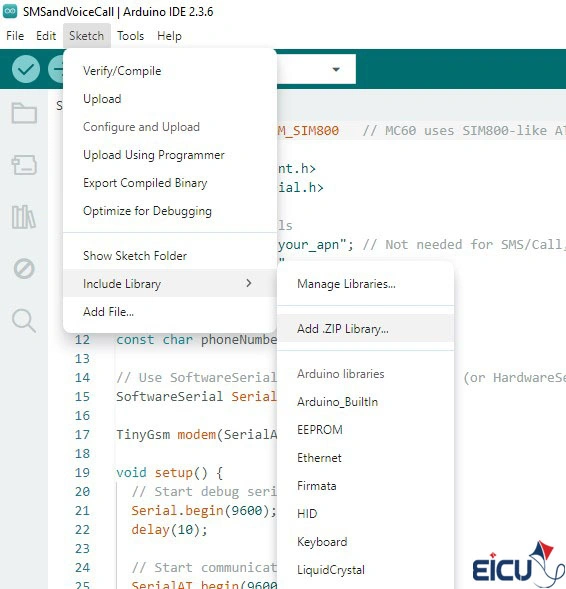
Task: Click 'SoftwareSerial Serial' code line
Action: (x=196, y=397)
